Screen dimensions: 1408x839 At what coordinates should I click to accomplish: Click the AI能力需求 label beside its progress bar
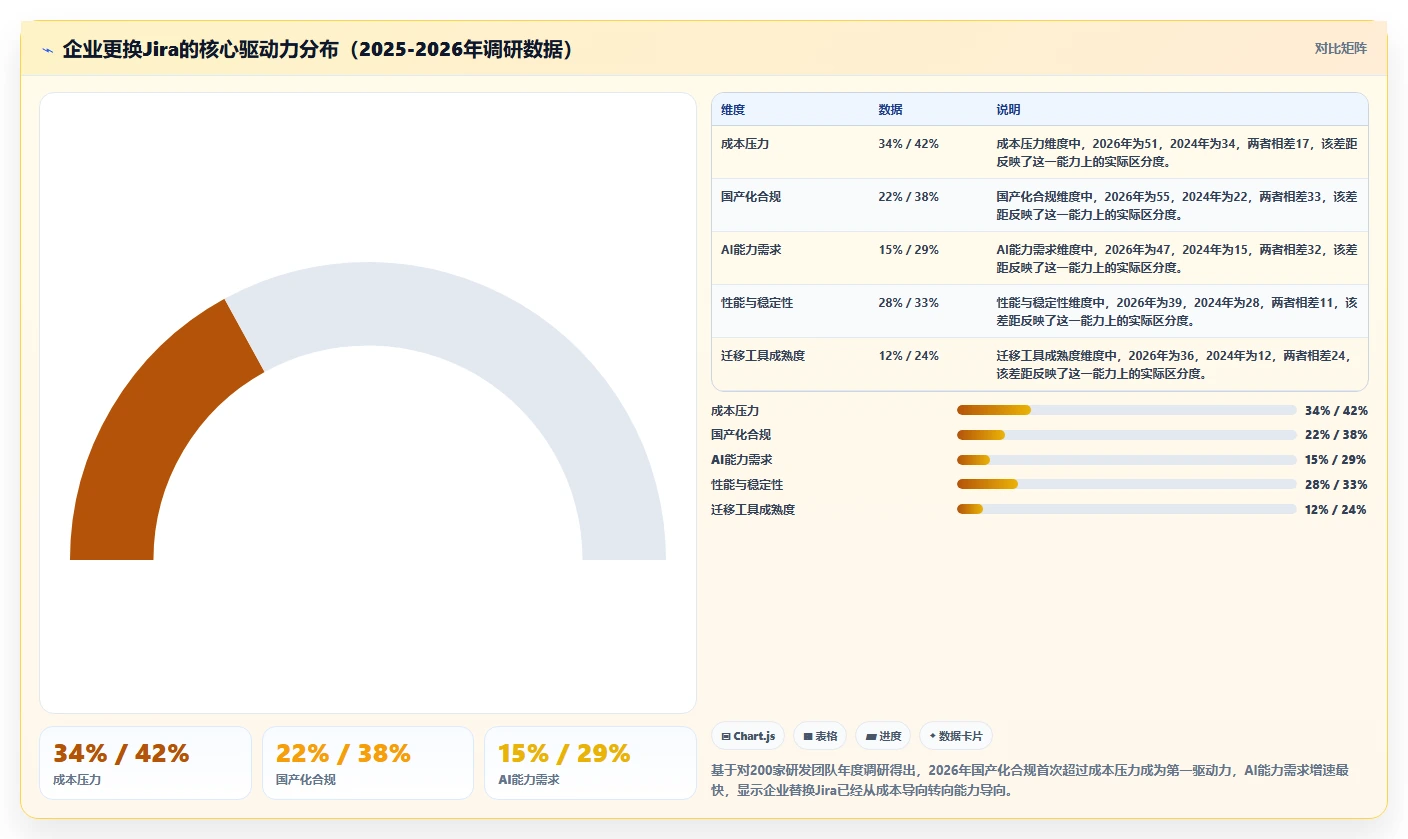[741, 460]
